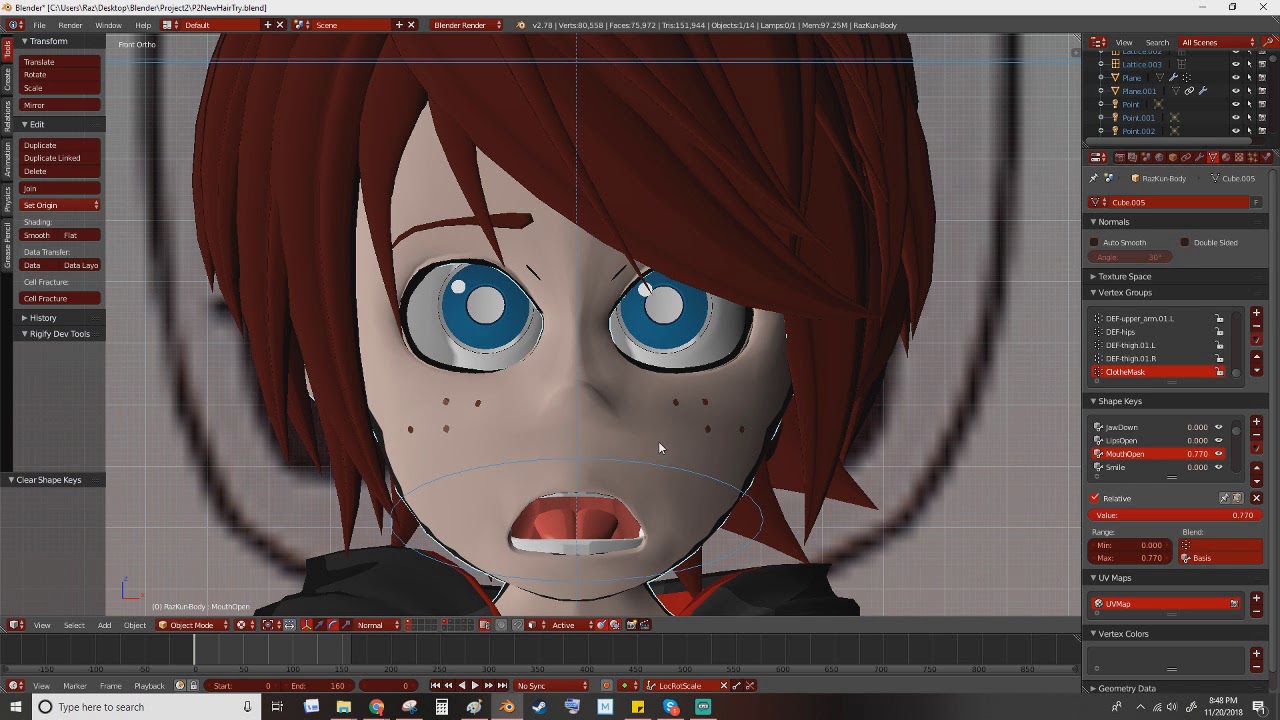Uncheck the Relative shape keys checkbox
This screenshot has width=1280, height=720.
(x=1095, y=498)
